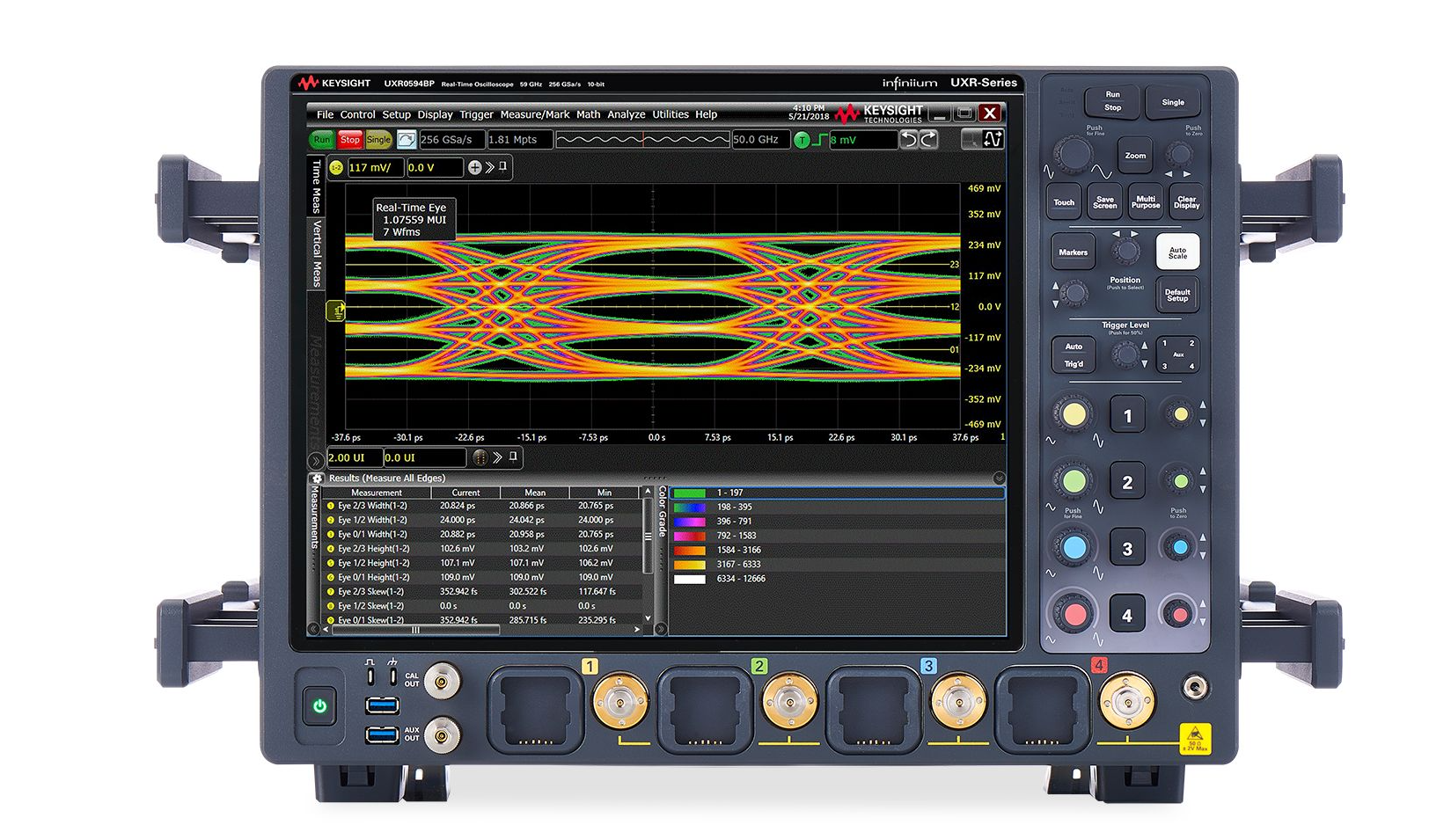This screenshot has width=1451, height=840.
Task: Toggle channel 4 hardware button
Action: [x=1127, y=616]
